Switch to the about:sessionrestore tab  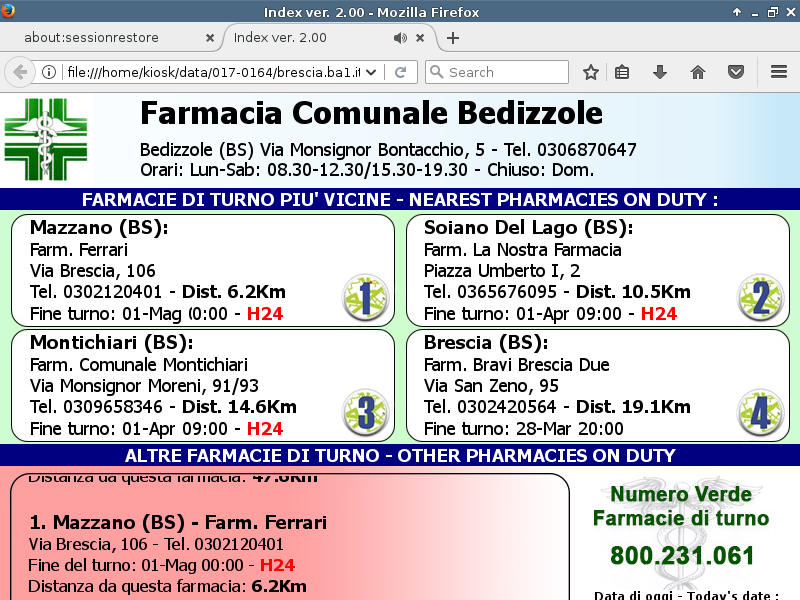coord(105,38)
